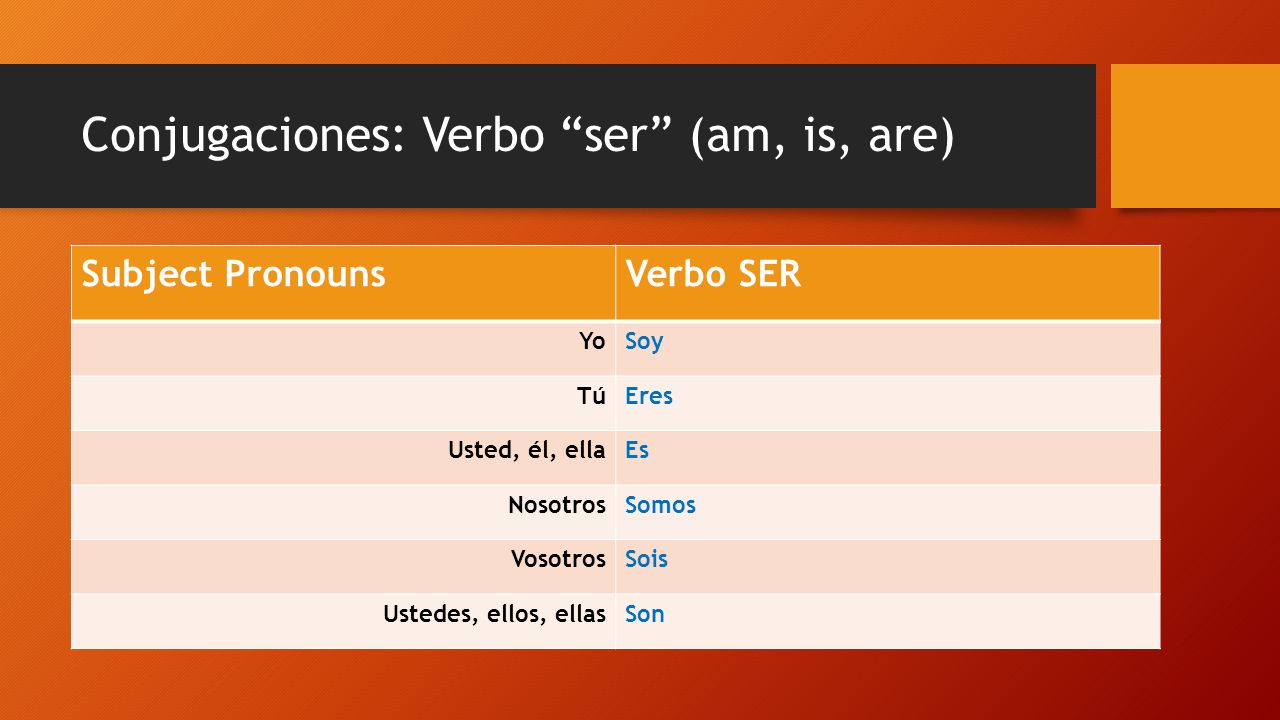The height and width of the screenshot is (720, 1280).
Task: Click the Tú pronoun cell
Action: (x=343, y=403)
